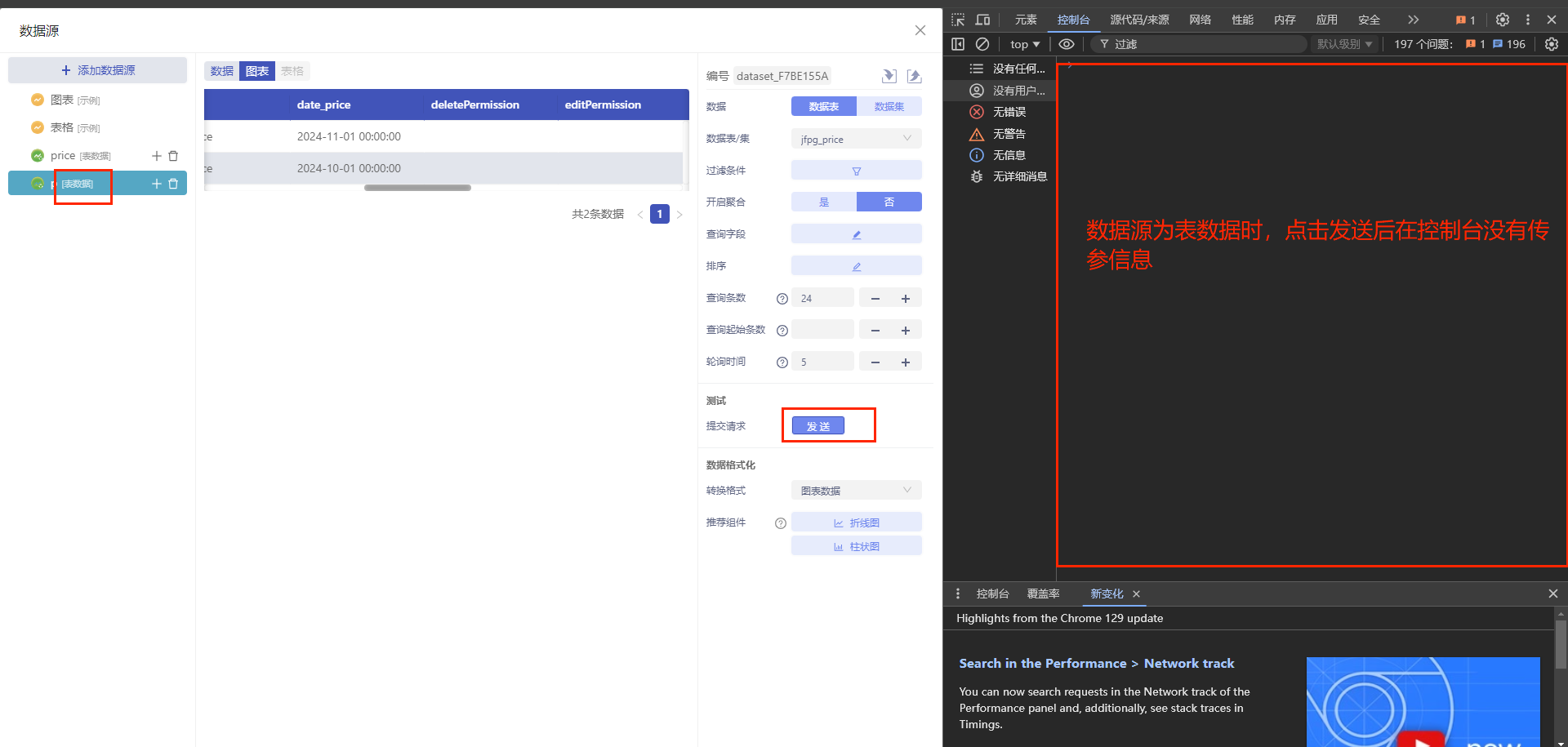Click the export icon right of the dataset number
Image resolution: width=1568 pixels, height=747 pixels.
tap(915, 76)
